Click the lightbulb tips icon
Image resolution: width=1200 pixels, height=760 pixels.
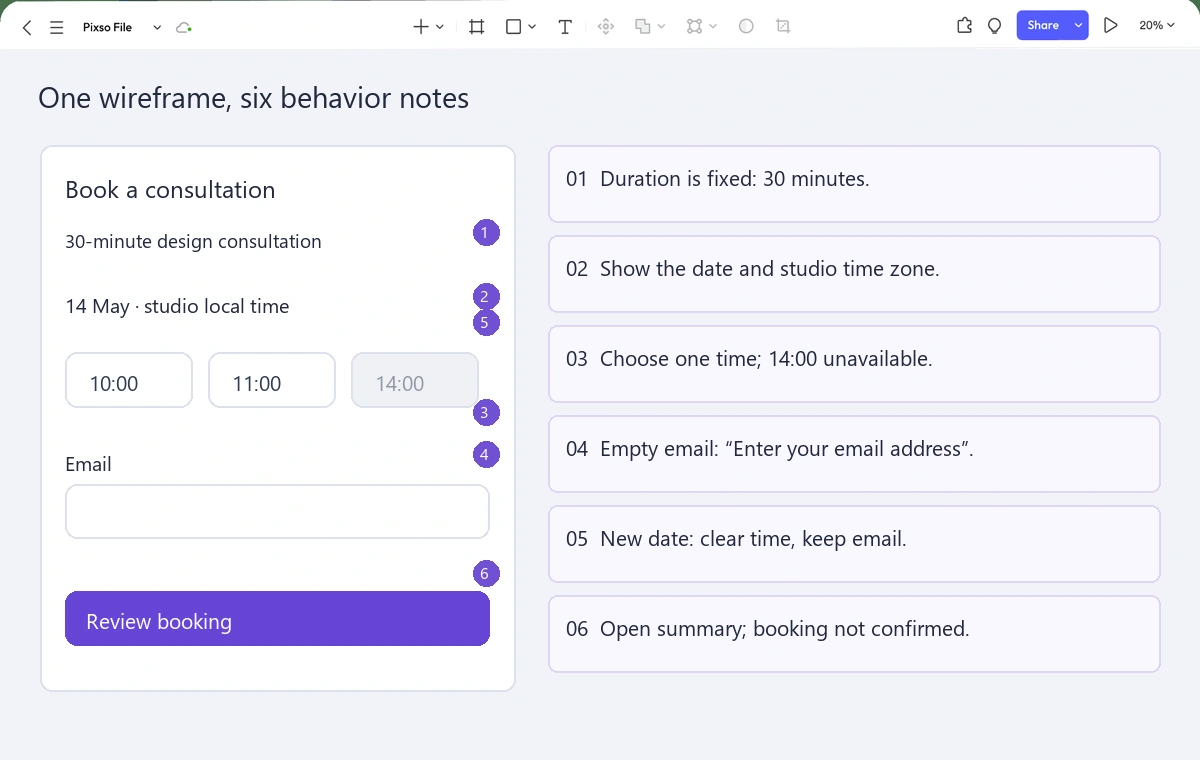[994, 26]
